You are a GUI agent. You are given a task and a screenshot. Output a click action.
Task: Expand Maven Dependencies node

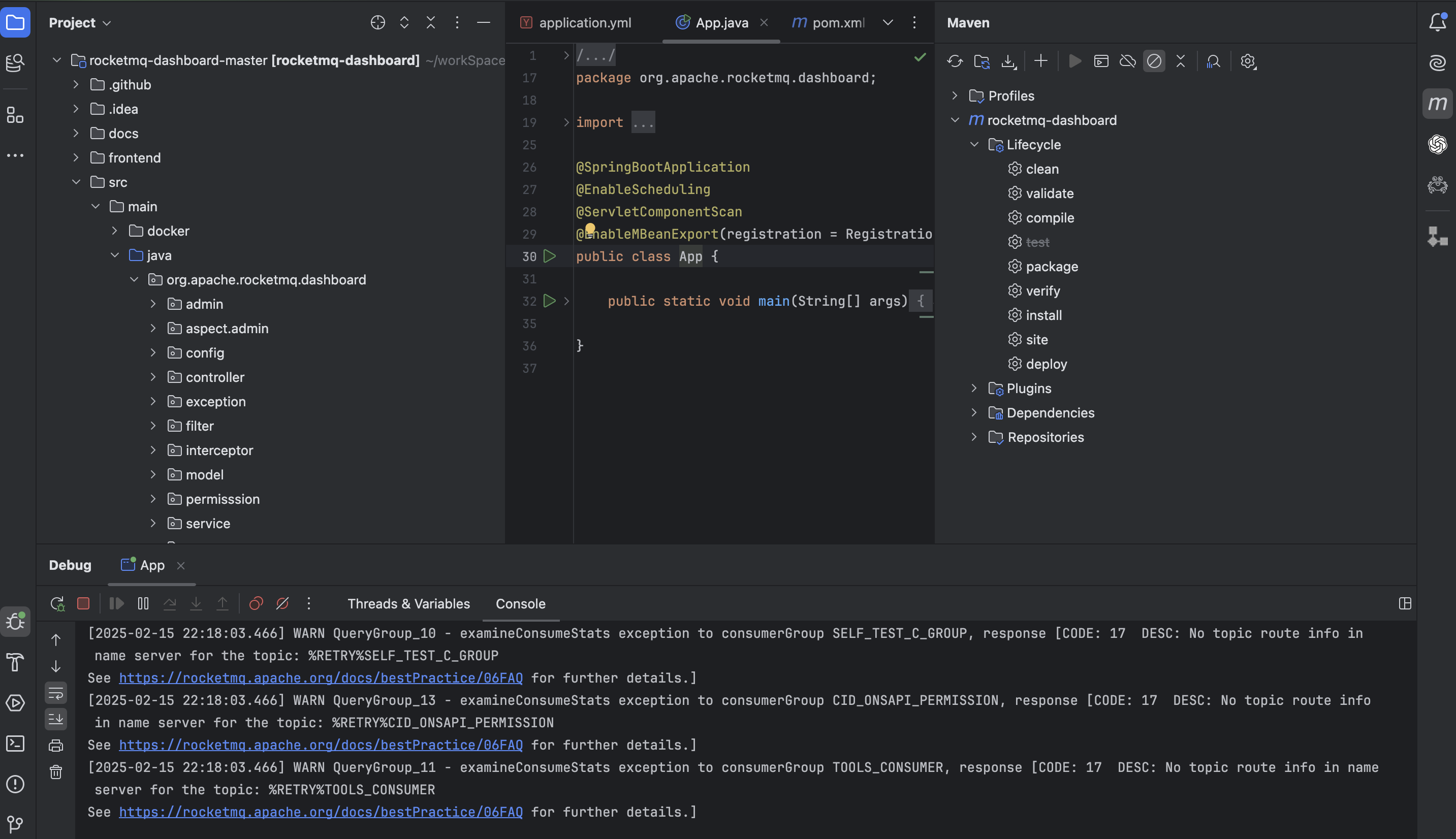(x=974, y=412)
